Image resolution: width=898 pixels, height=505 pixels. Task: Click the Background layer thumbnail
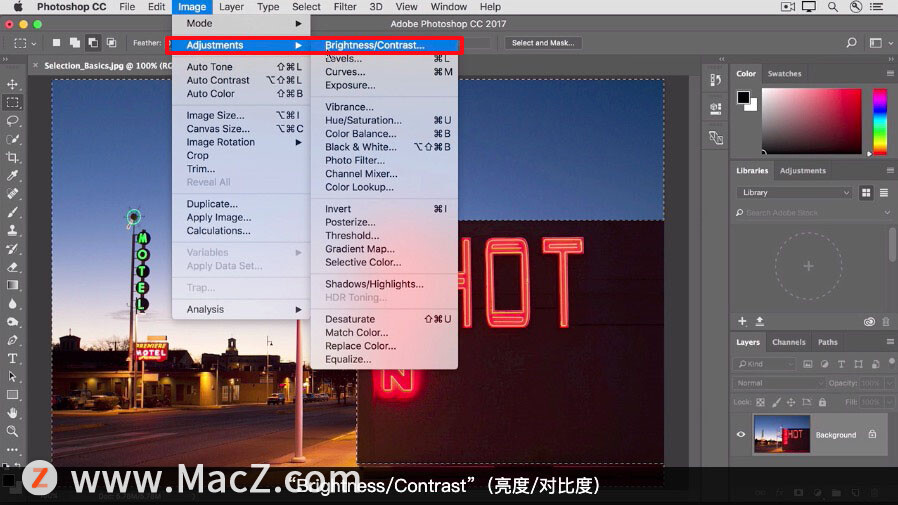(x=782, y=435)
